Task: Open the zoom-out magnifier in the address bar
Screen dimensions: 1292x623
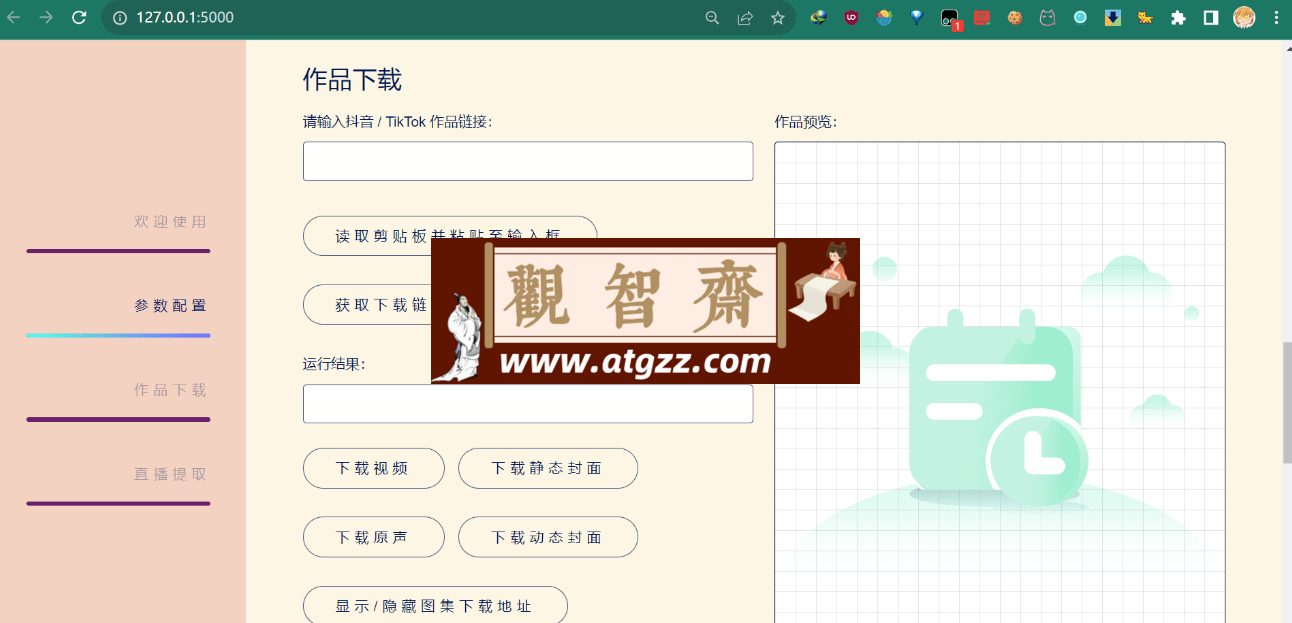Action: (x=712, y=17)
